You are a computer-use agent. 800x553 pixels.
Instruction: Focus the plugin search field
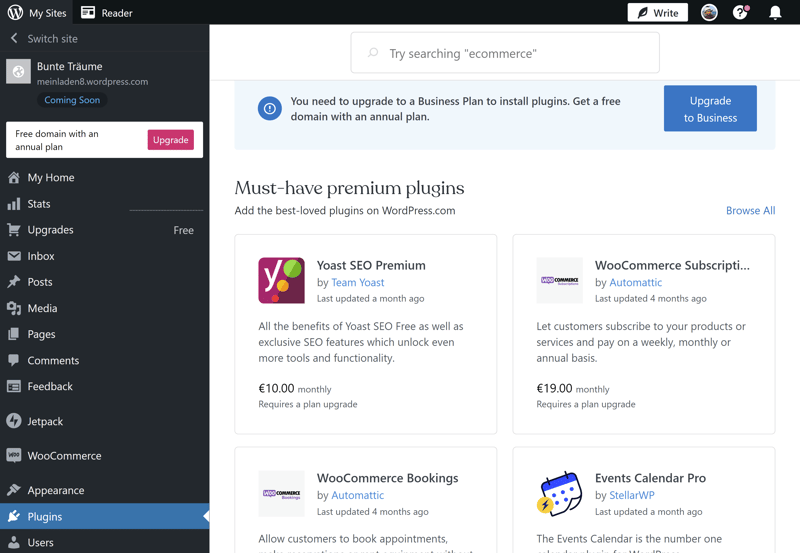tap(505, 53)
